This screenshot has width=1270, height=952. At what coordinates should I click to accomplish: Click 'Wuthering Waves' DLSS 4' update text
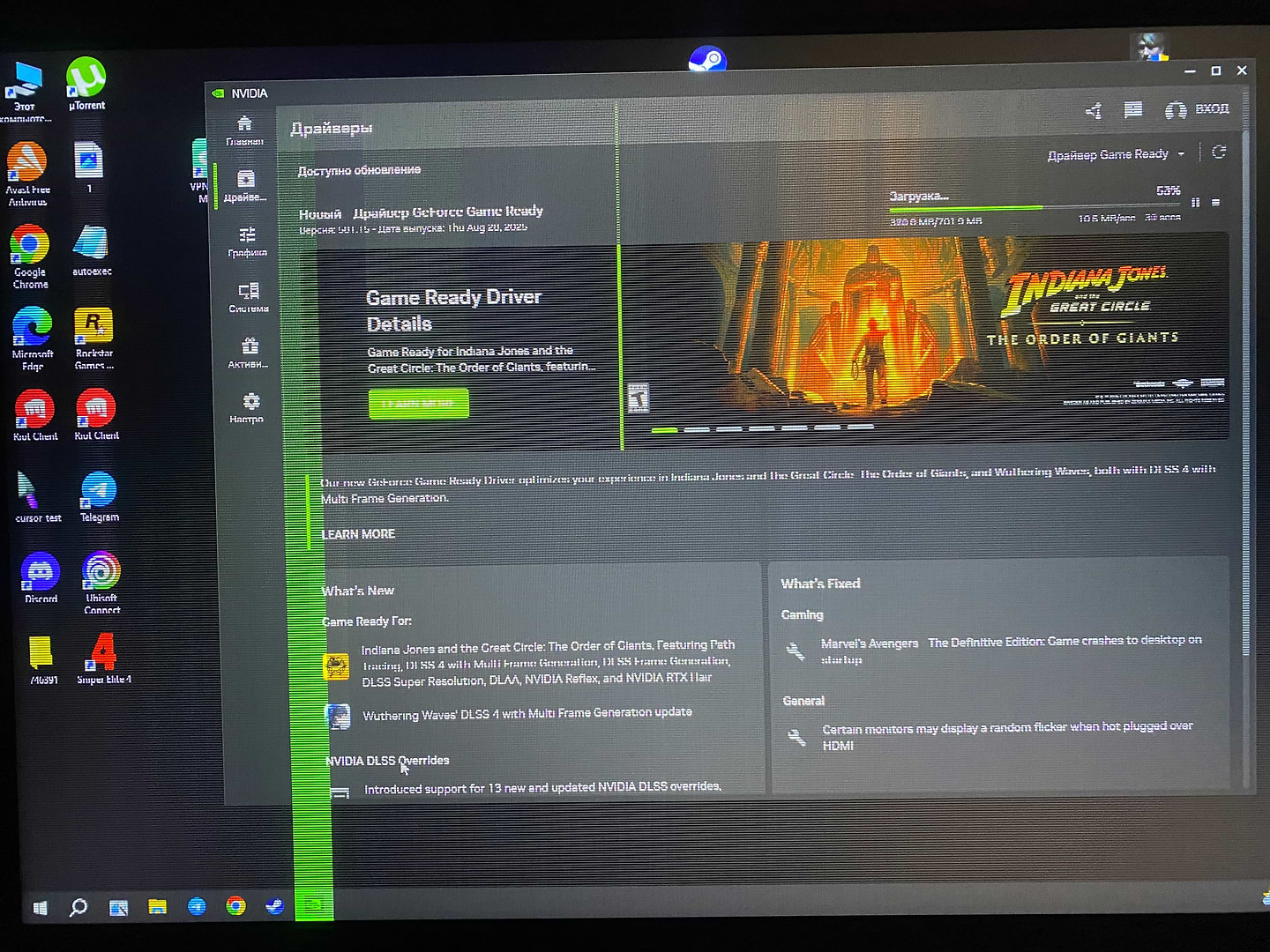(527, 713)
